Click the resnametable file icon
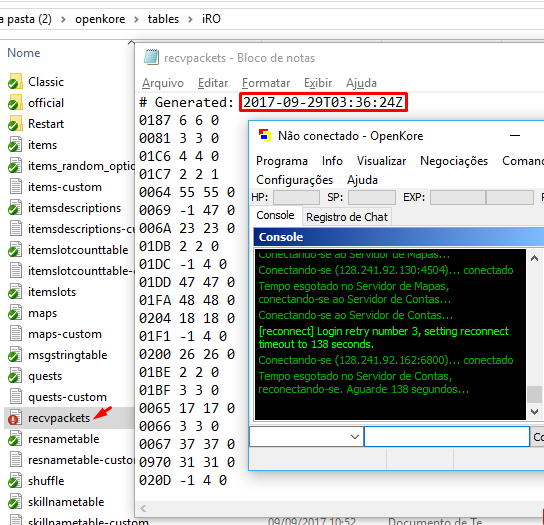Image resolution: width=544 pixels, height=525 pixels. point(15,439)
